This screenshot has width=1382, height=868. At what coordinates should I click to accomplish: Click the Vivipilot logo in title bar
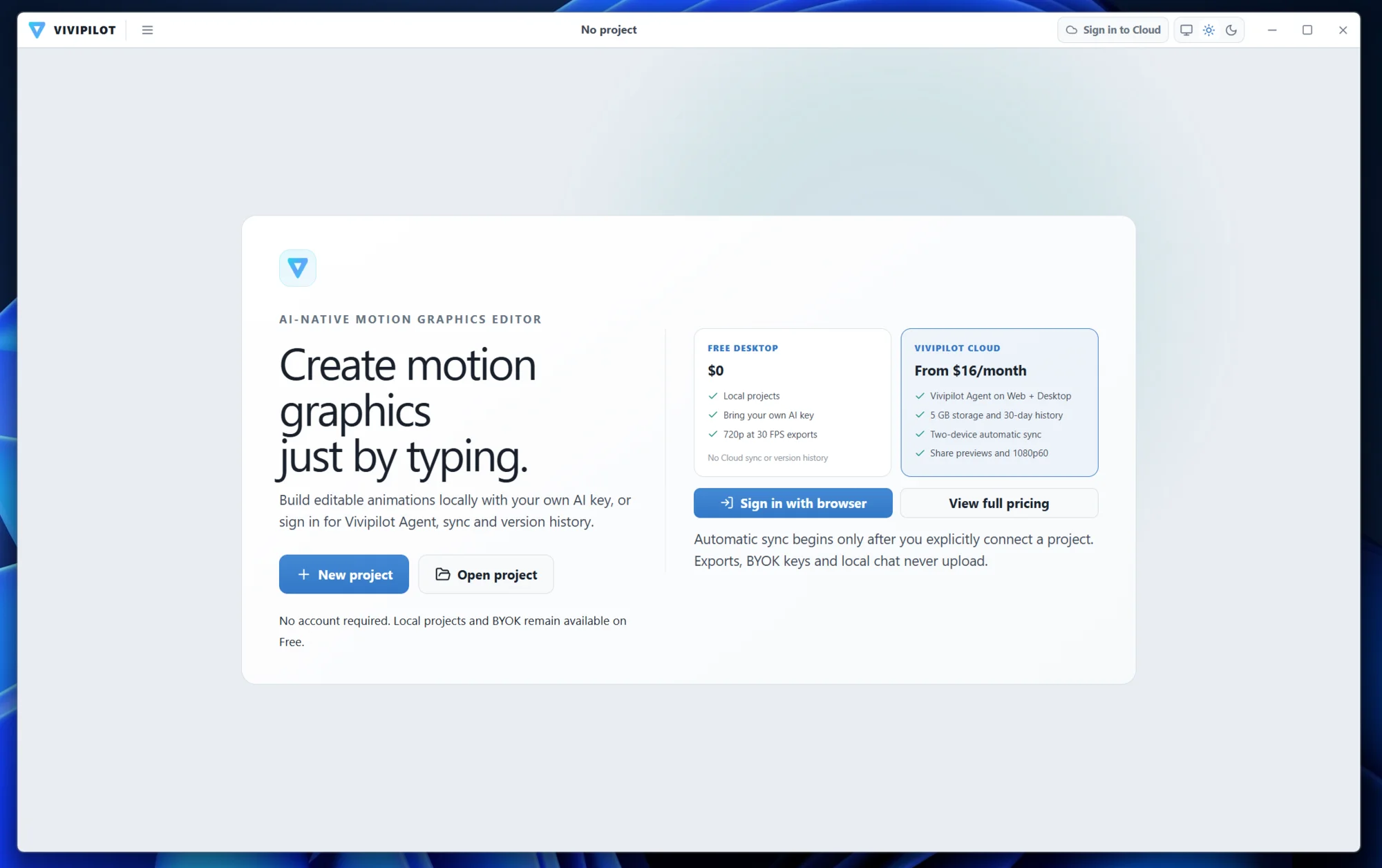37,30
